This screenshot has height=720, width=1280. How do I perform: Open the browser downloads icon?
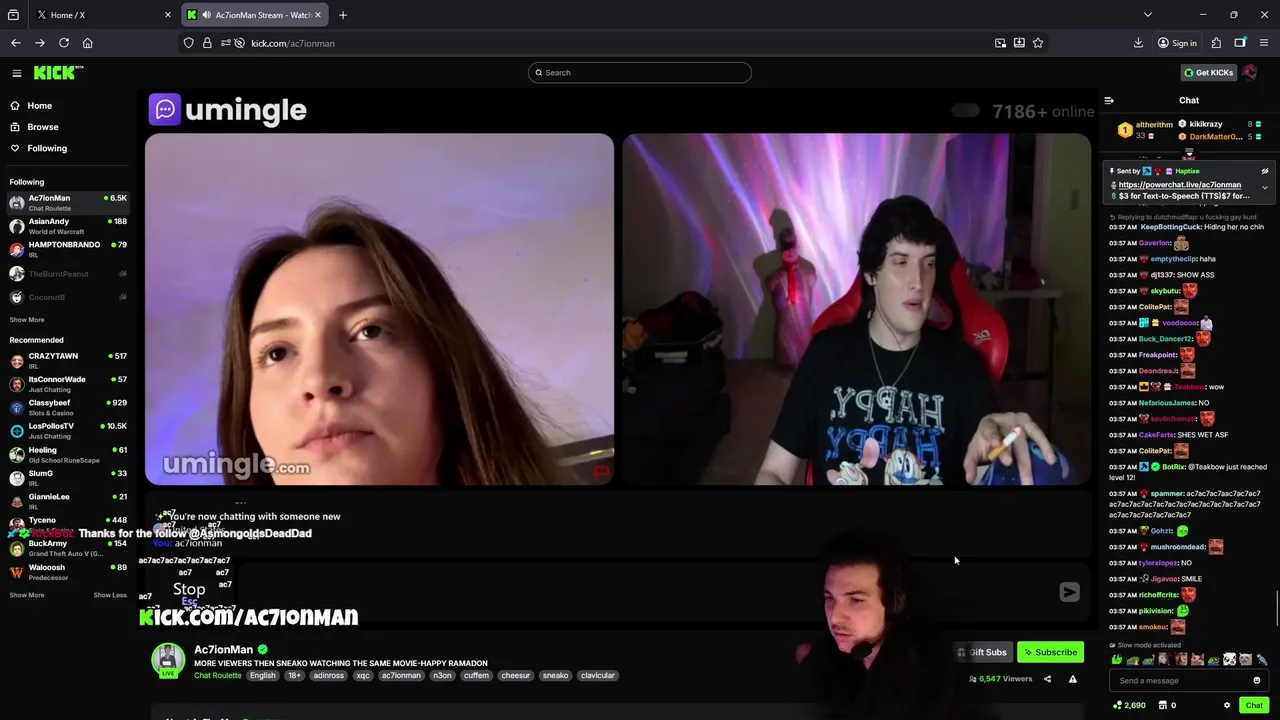coord(1138,43)
